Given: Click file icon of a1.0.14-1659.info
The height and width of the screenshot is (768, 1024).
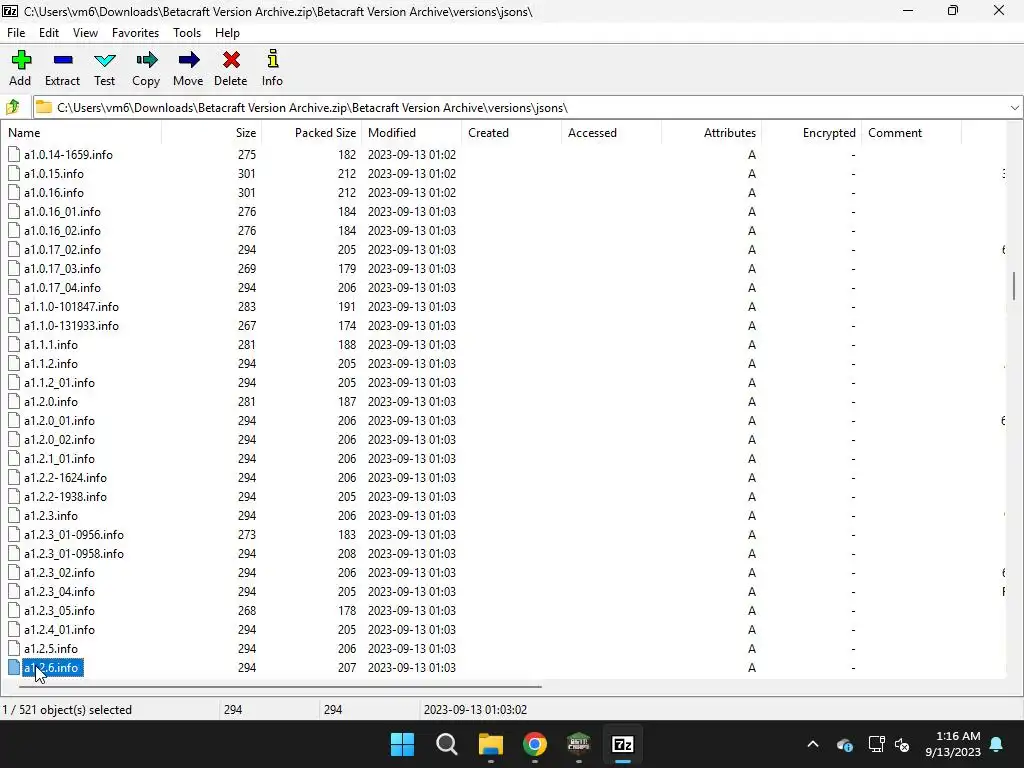Looking at the screenshot, I should pyautogui.click(x=14, y=155).
